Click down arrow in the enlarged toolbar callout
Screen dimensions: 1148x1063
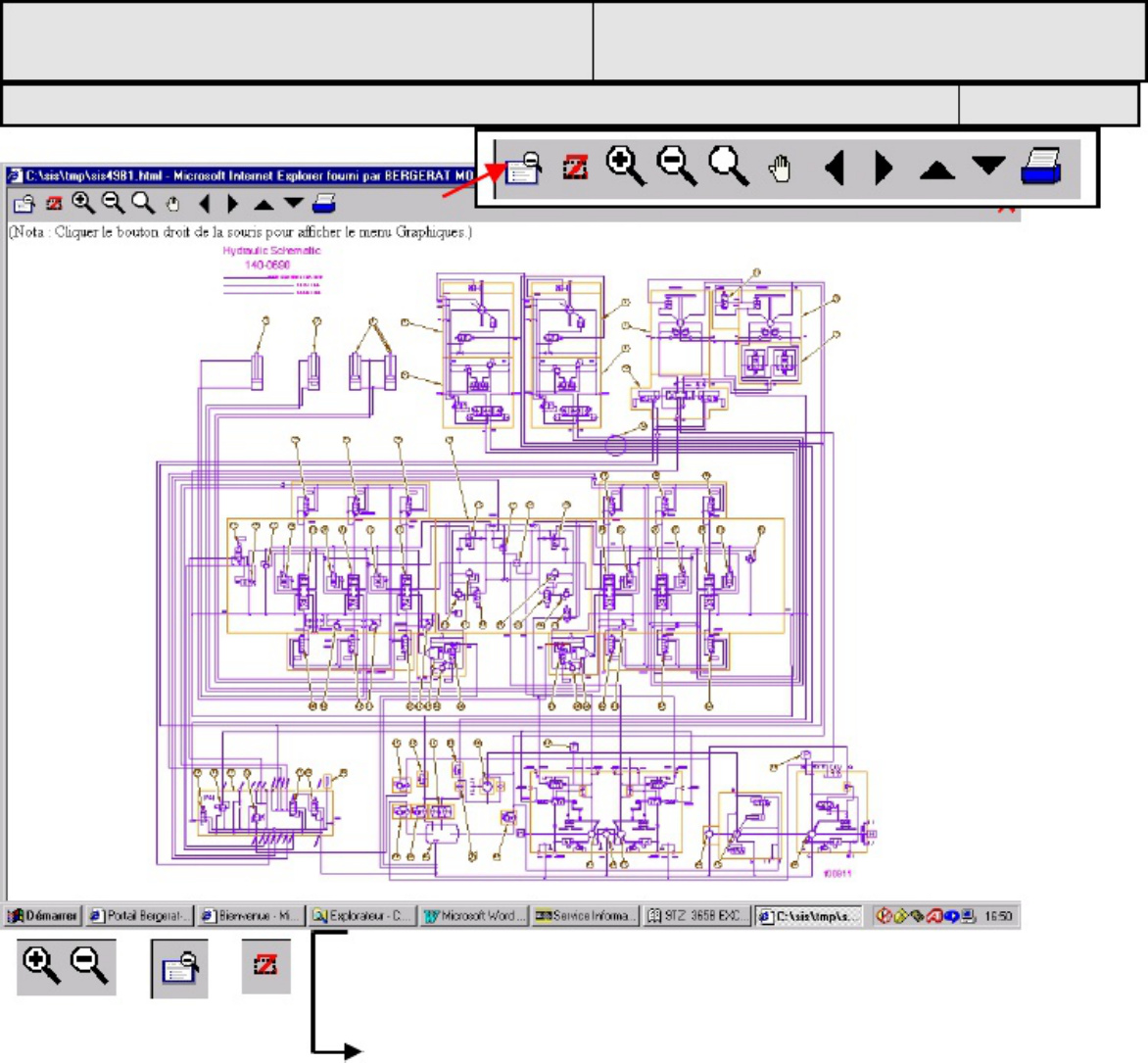989,166
